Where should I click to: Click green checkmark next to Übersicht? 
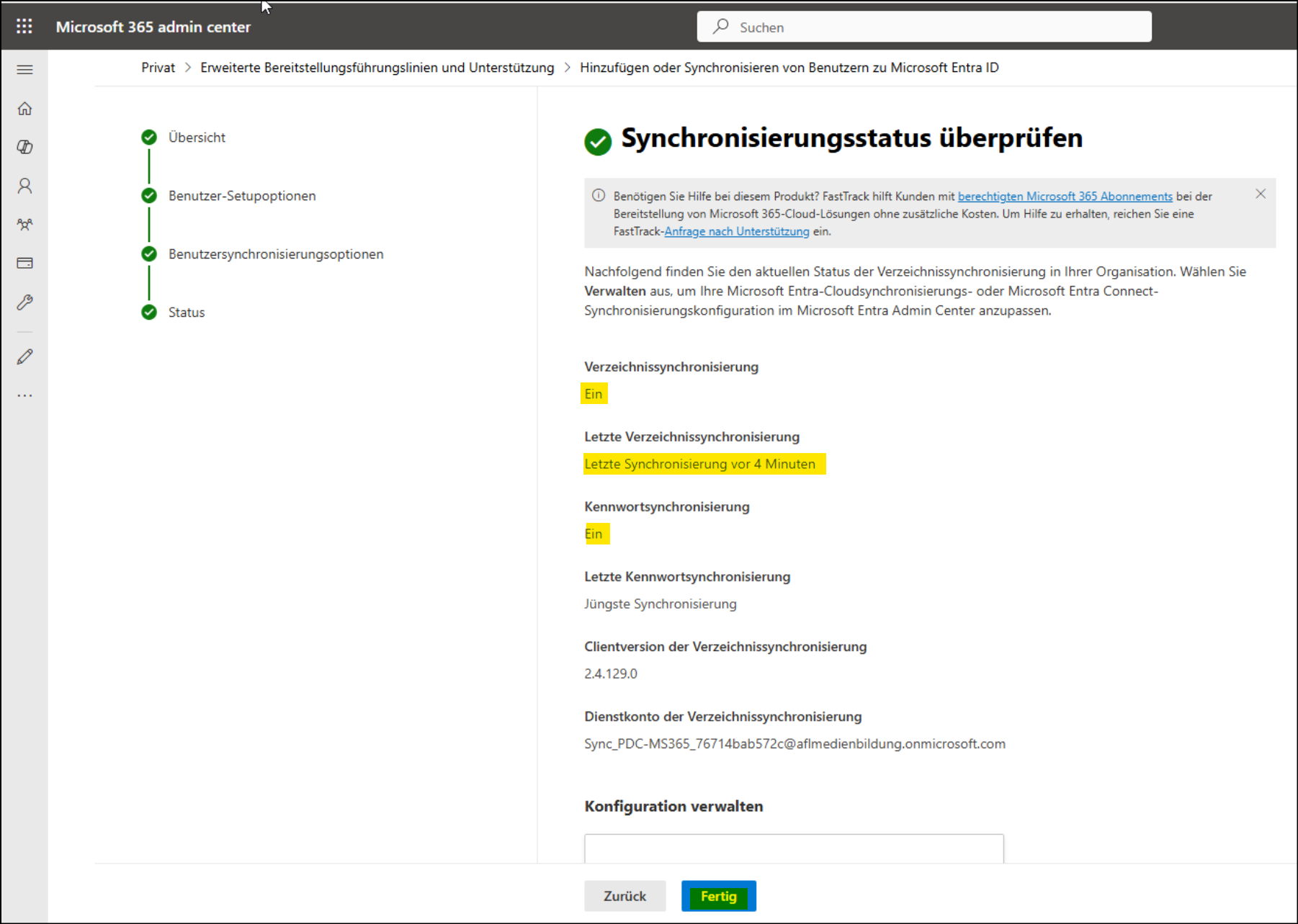(149, 137)
